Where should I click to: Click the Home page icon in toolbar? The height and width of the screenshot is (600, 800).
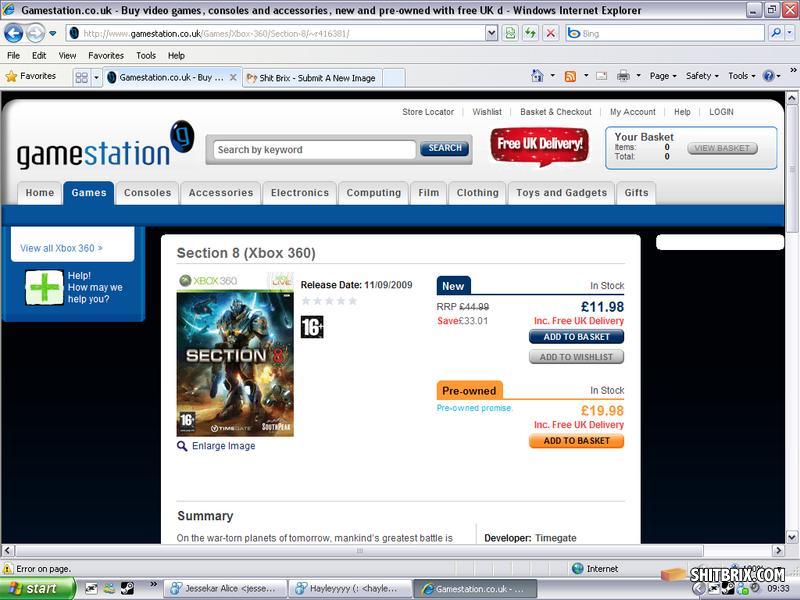[x=537, y=76]
